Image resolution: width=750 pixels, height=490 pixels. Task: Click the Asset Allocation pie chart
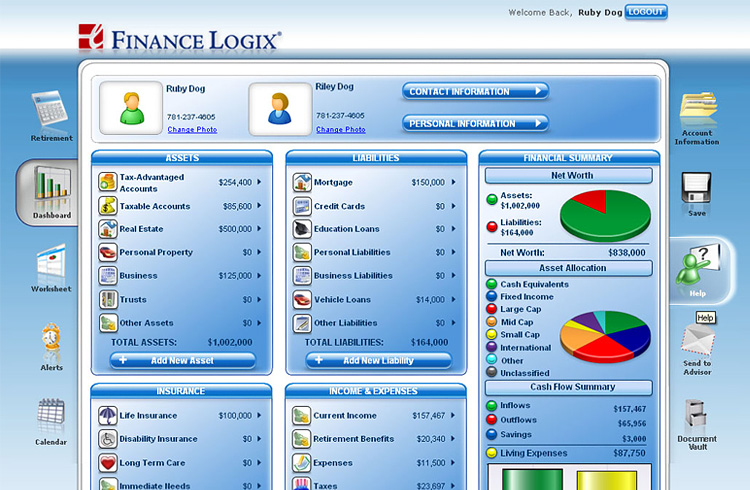tap(605, 336)
